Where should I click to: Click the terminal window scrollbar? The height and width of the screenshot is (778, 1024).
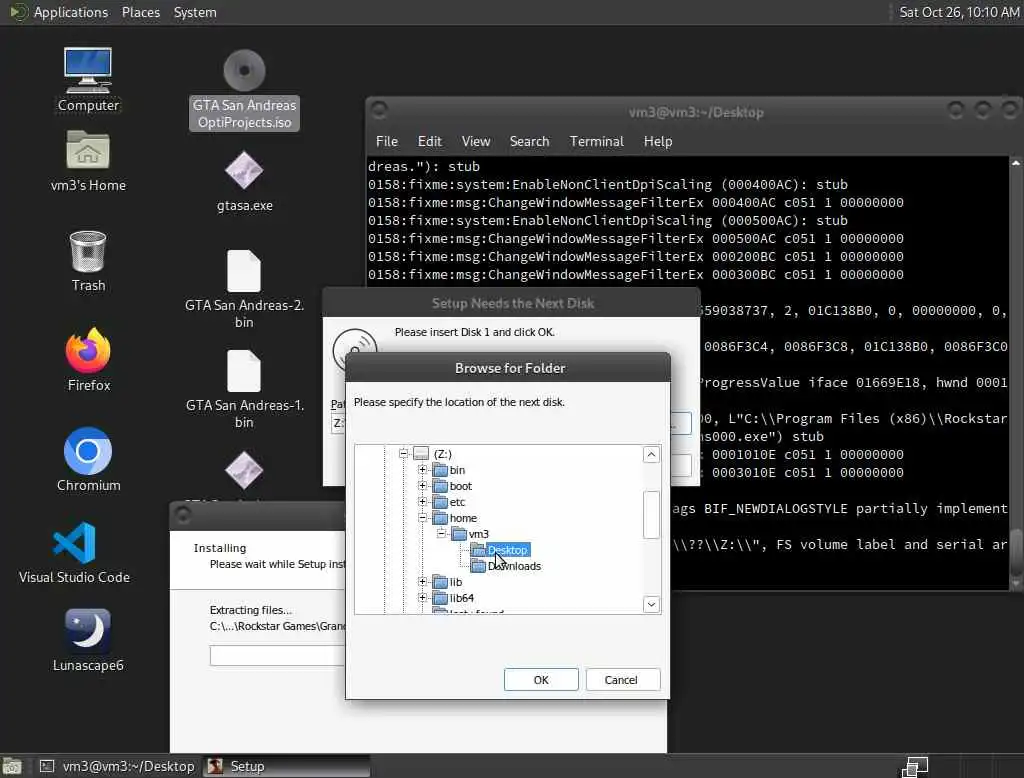1016,374
